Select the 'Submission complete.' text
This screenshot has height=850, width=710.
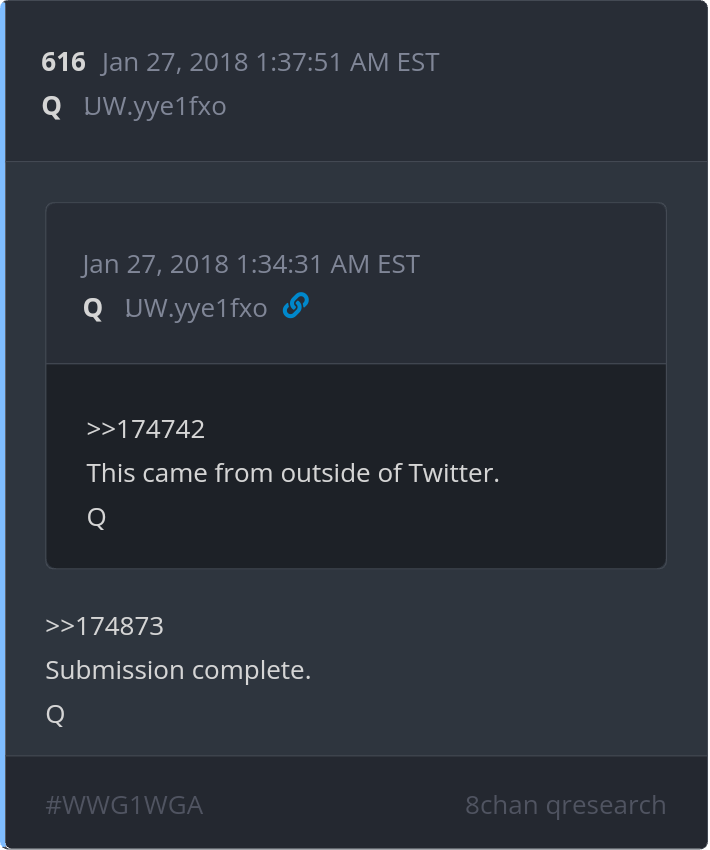[x=178, y=670]
